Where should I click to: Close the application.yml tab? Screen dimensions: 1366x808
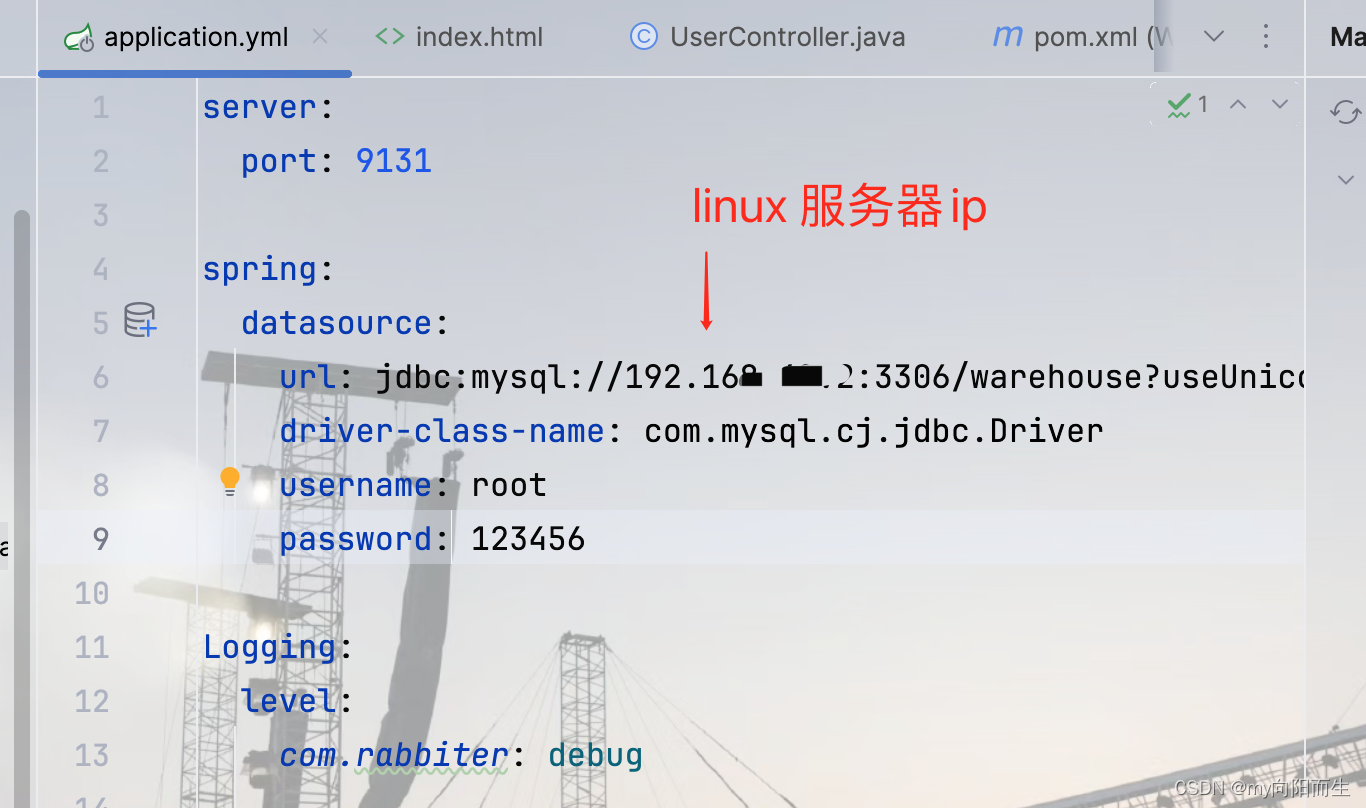(320, 36)
